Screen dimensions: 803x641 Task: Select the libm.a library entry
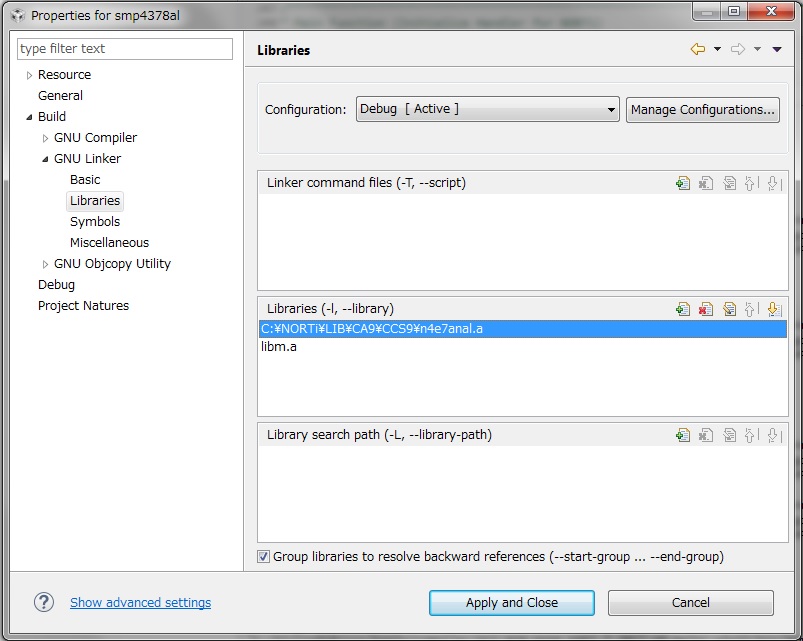282,345
